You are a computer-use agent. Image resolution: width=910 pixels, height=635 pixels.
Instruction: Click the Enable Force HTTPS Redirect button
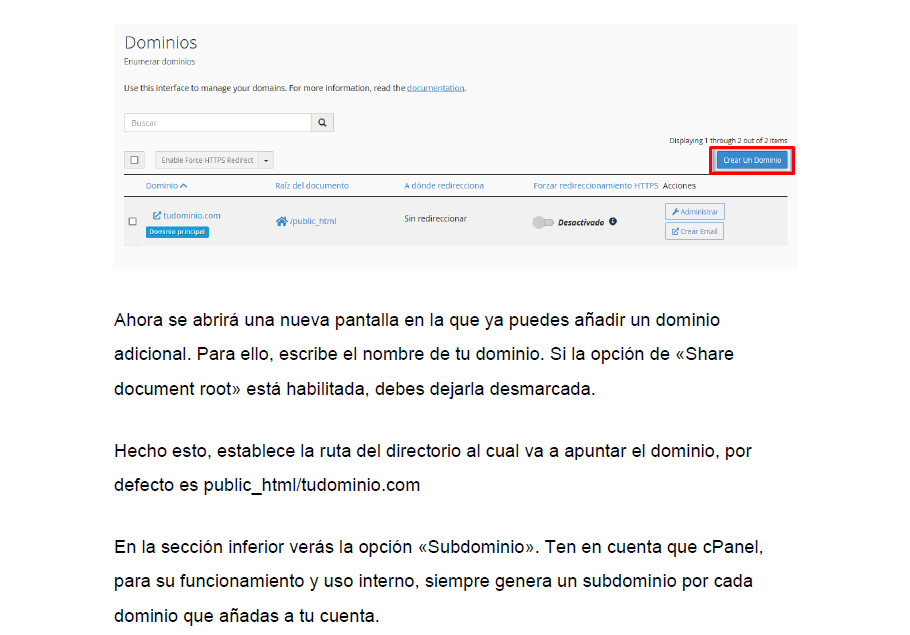207,160
